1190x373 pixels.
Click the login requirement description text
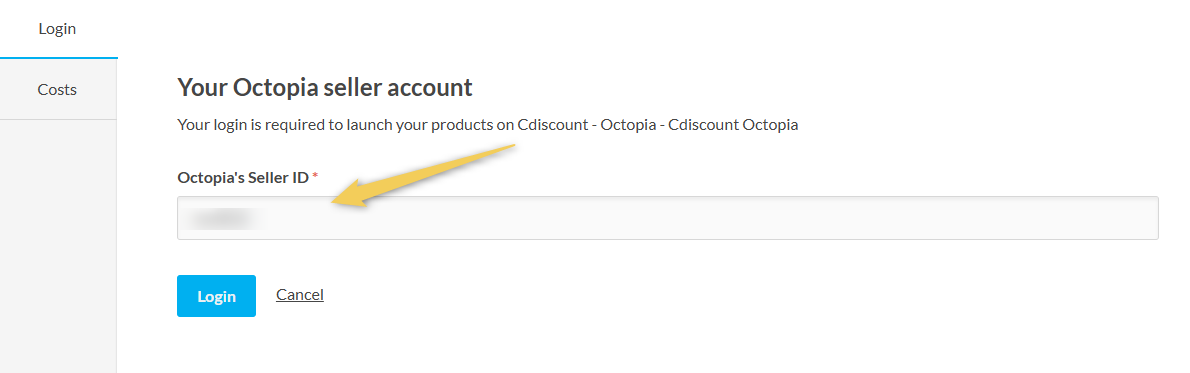[x=487, y=125]
